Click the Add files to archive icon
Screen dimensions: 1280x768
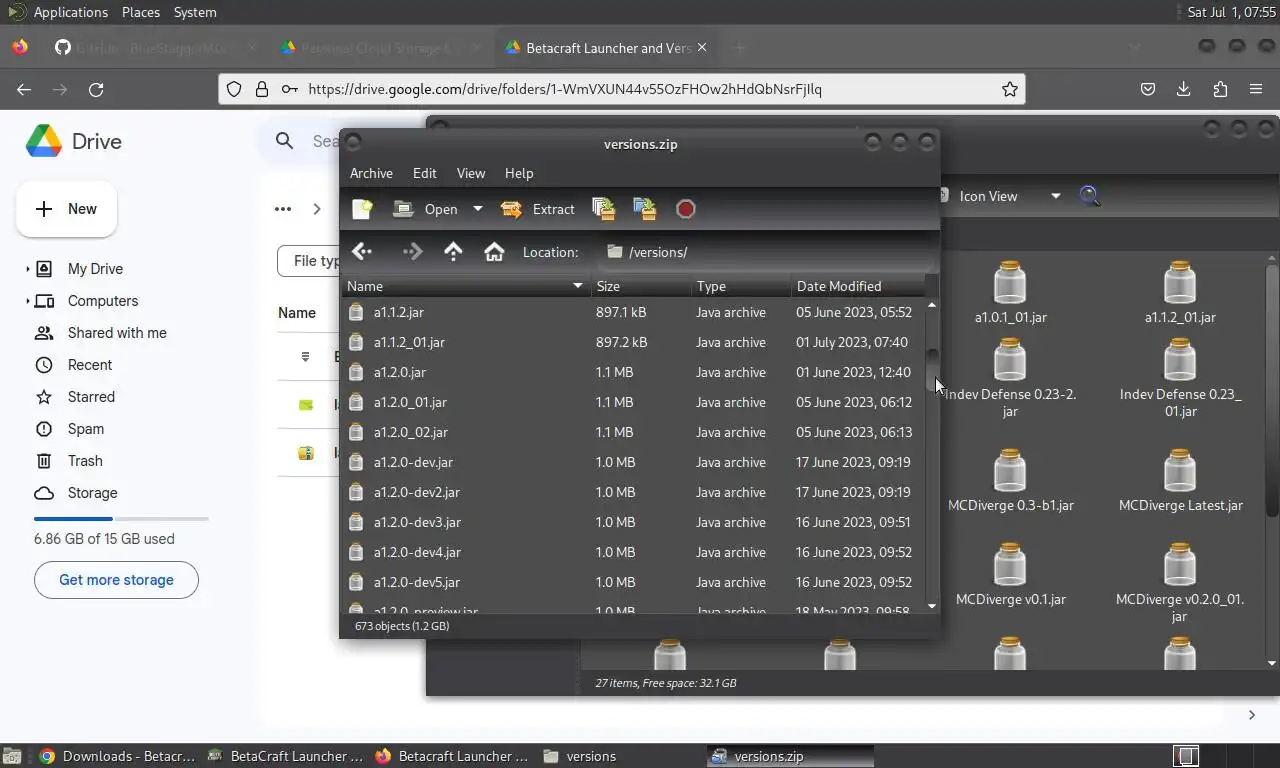click(603, 209)
